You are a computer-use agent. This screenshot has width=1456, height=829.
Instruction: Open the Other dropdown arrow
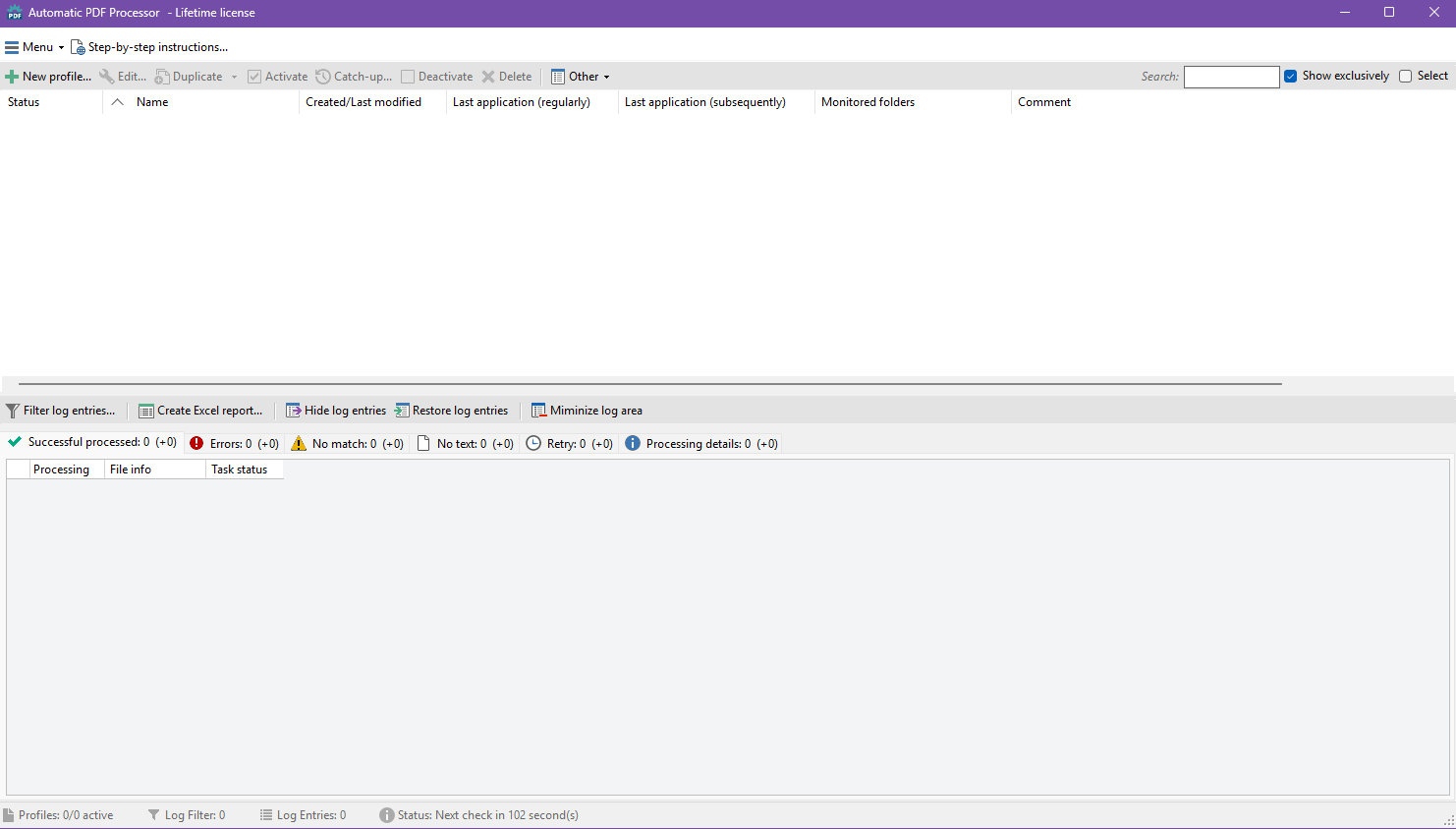[606, 77]
